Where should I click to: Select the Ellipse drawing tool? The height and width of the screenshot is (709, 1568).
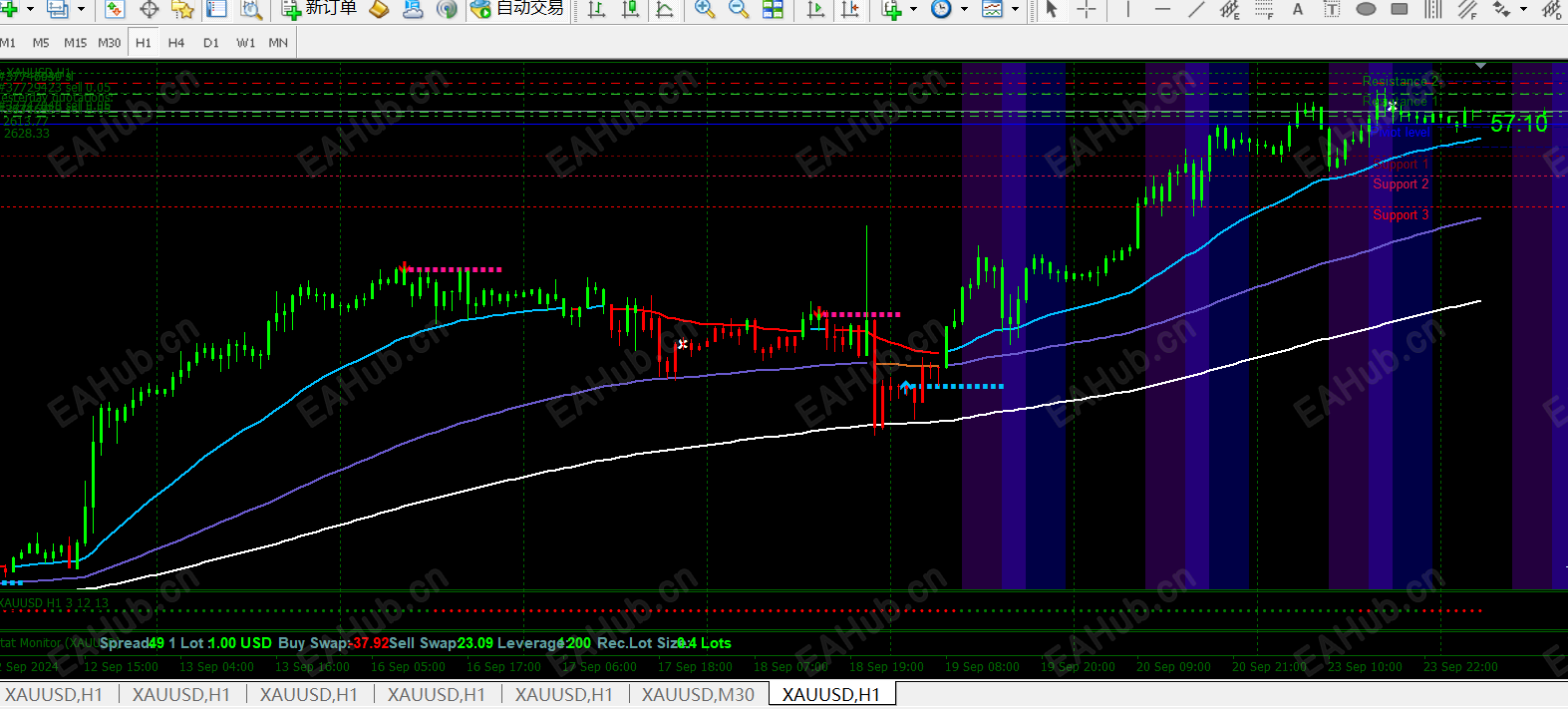(1366, 9)
